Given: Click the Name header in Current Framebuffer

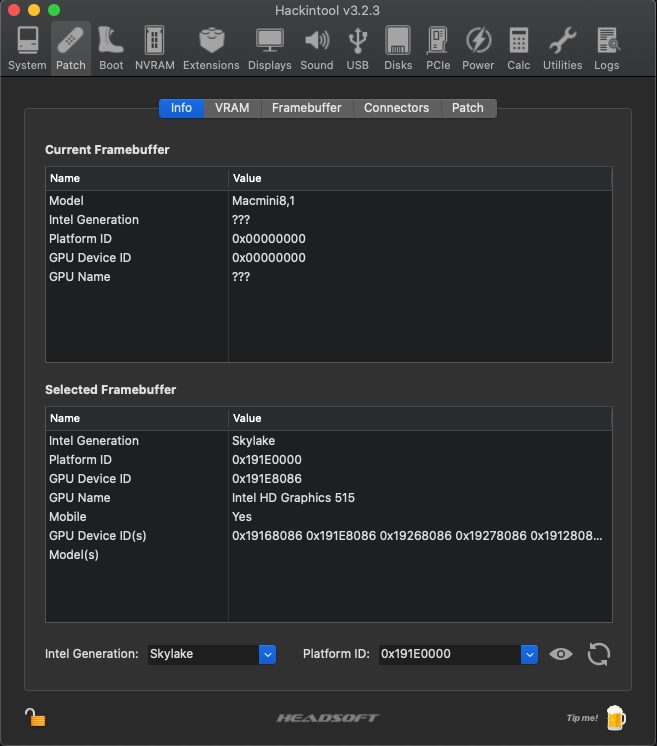Looking at the screenshot, I should (x=137, y=178).
